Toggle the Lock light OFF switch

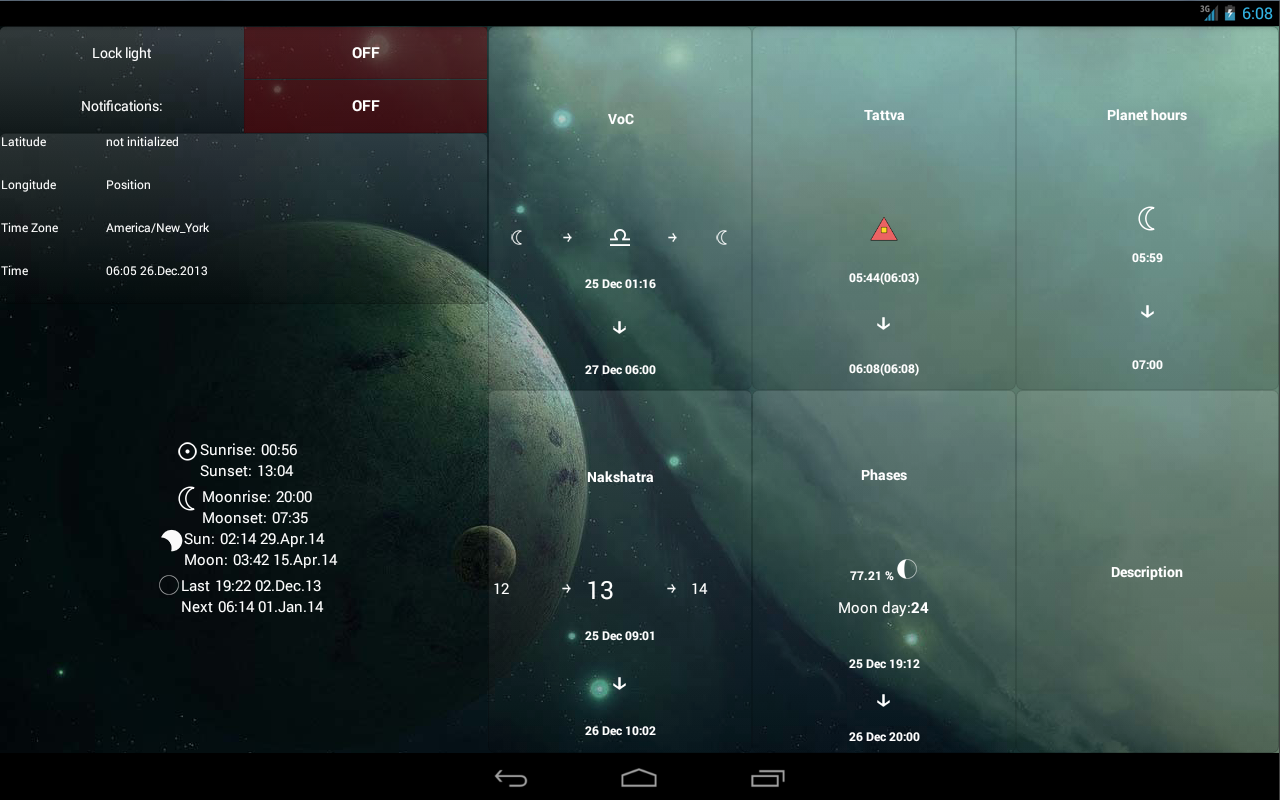[366, 53]
